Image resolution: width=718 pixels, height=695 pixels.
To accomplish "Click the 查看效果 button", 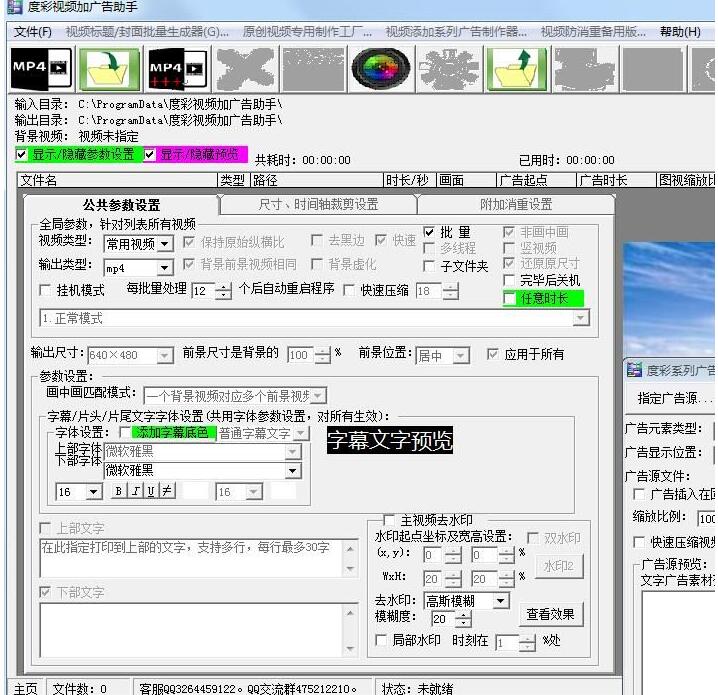I will click(x=550, y=614).
